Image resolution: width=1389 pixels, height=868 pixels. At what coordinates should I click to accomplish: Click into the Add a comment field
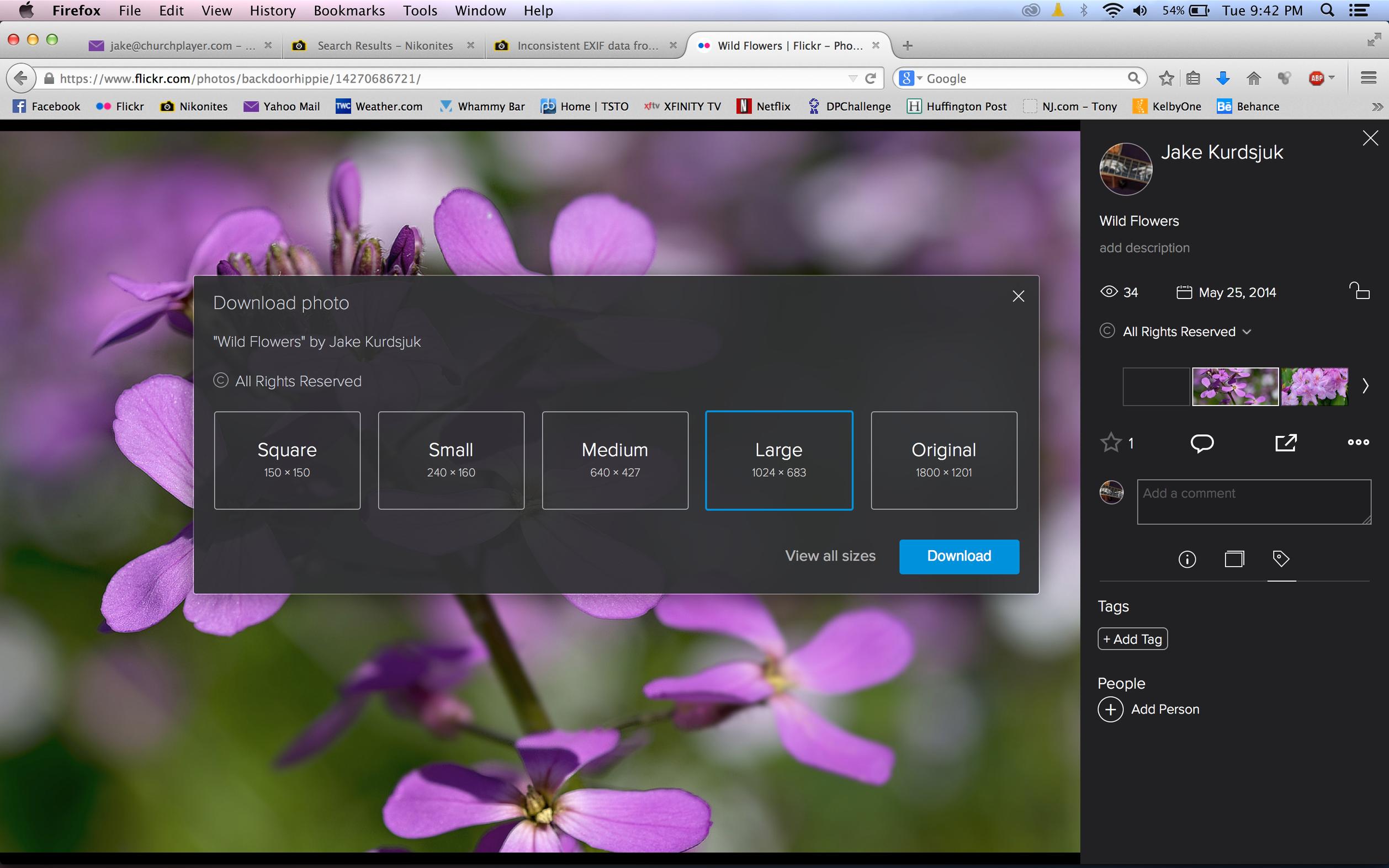1254,502
